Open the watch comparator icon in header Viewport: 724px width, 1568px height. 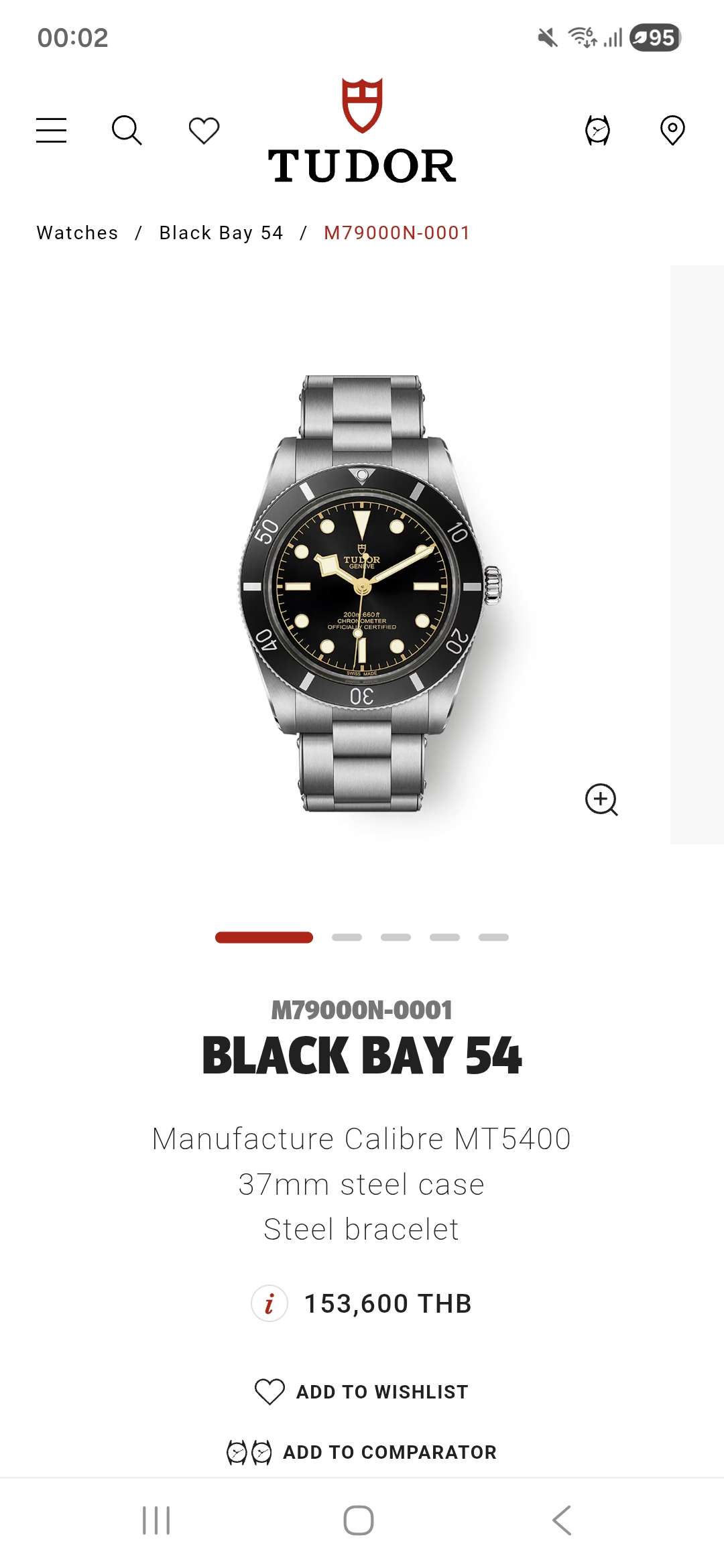(x=597, y=130)
